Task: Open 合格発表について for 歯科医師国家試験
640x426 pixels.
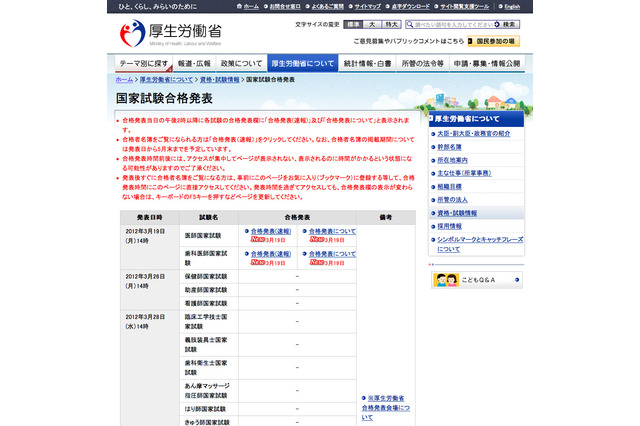Action: tap(332, 254)
